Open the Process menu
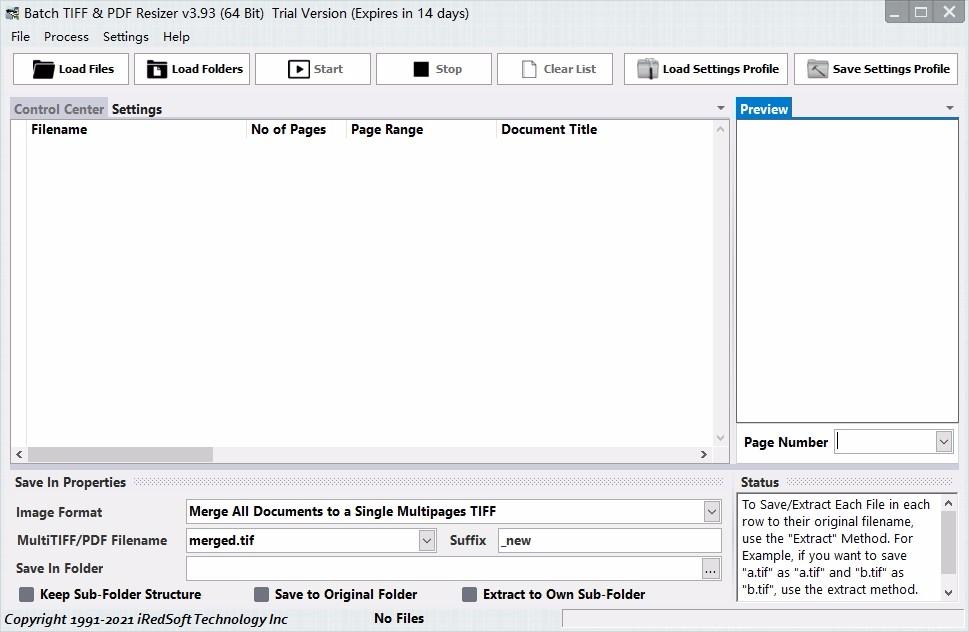Screen dimensions: 969x632 [66, 37]
